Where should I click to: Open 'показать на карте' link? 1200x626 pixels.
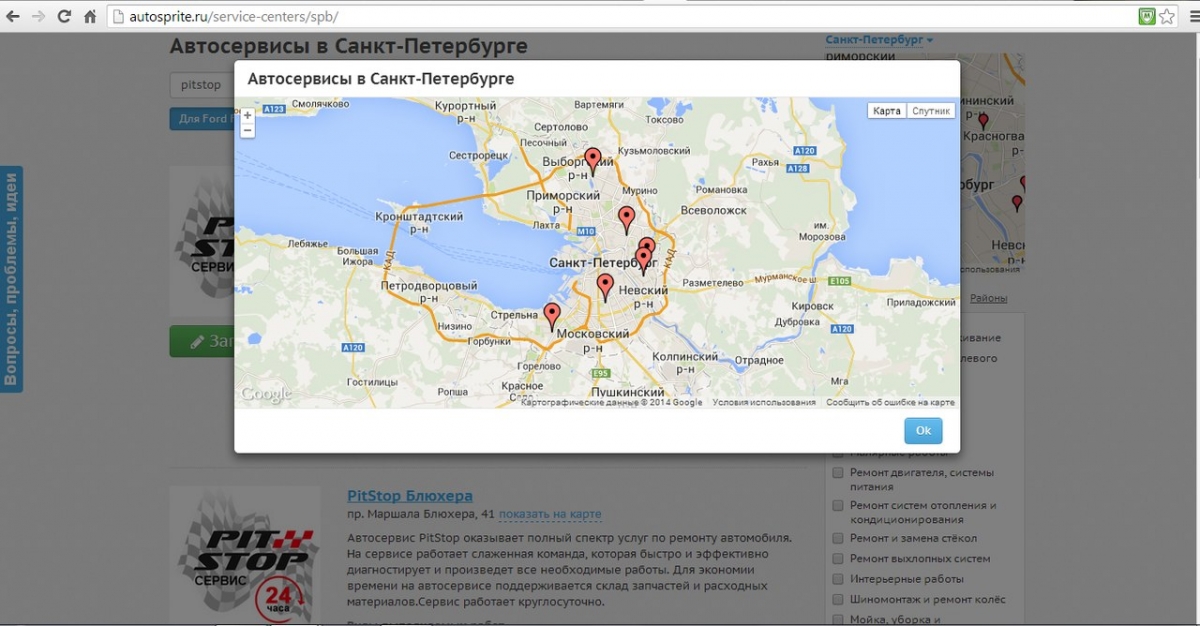tap(550, 515)
